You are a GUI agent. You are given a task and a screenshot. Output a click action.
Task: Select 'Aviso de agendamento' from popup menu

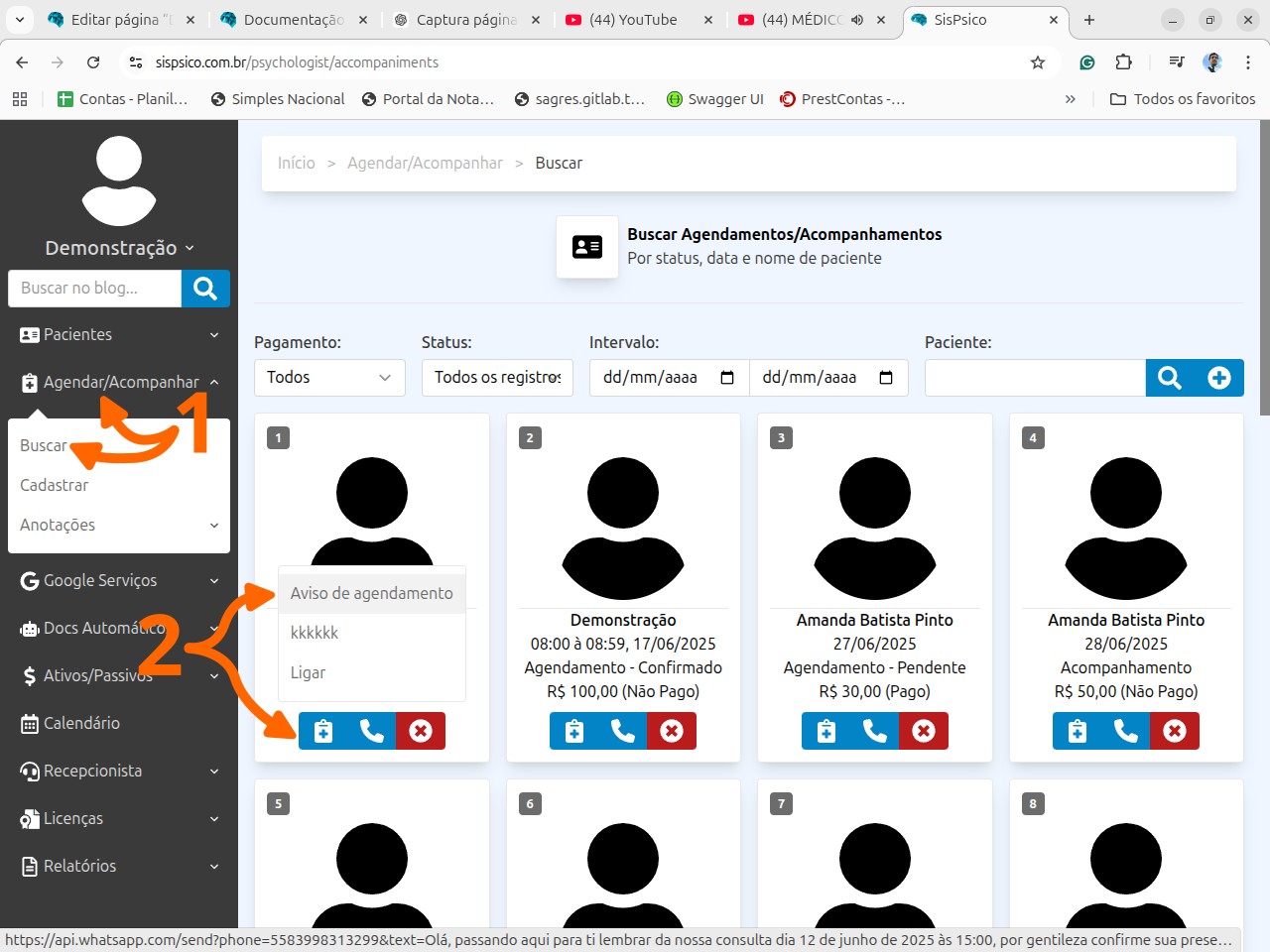point(371,593)
